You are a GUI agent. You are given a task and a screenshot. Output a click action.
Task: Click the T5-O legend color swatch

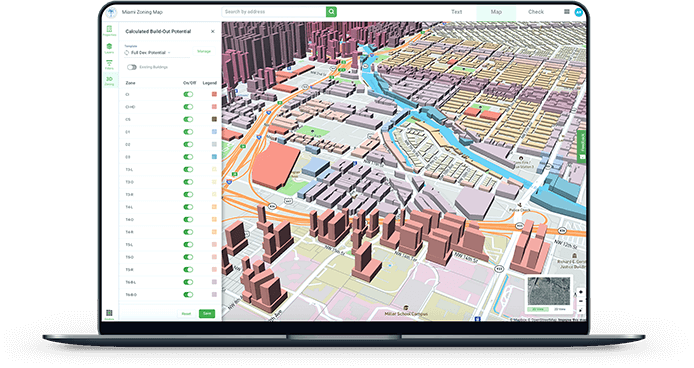coord(214,257)
